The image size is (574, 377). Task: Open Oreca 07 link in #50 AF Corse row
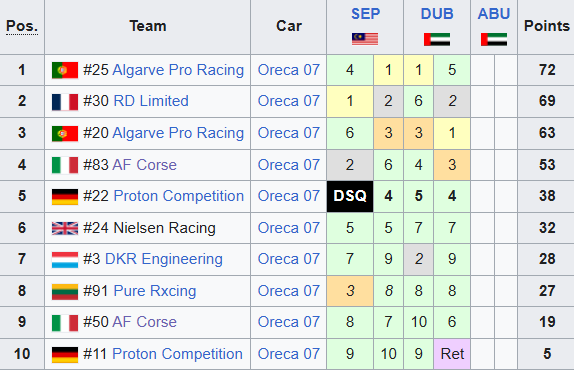[289, 322]
